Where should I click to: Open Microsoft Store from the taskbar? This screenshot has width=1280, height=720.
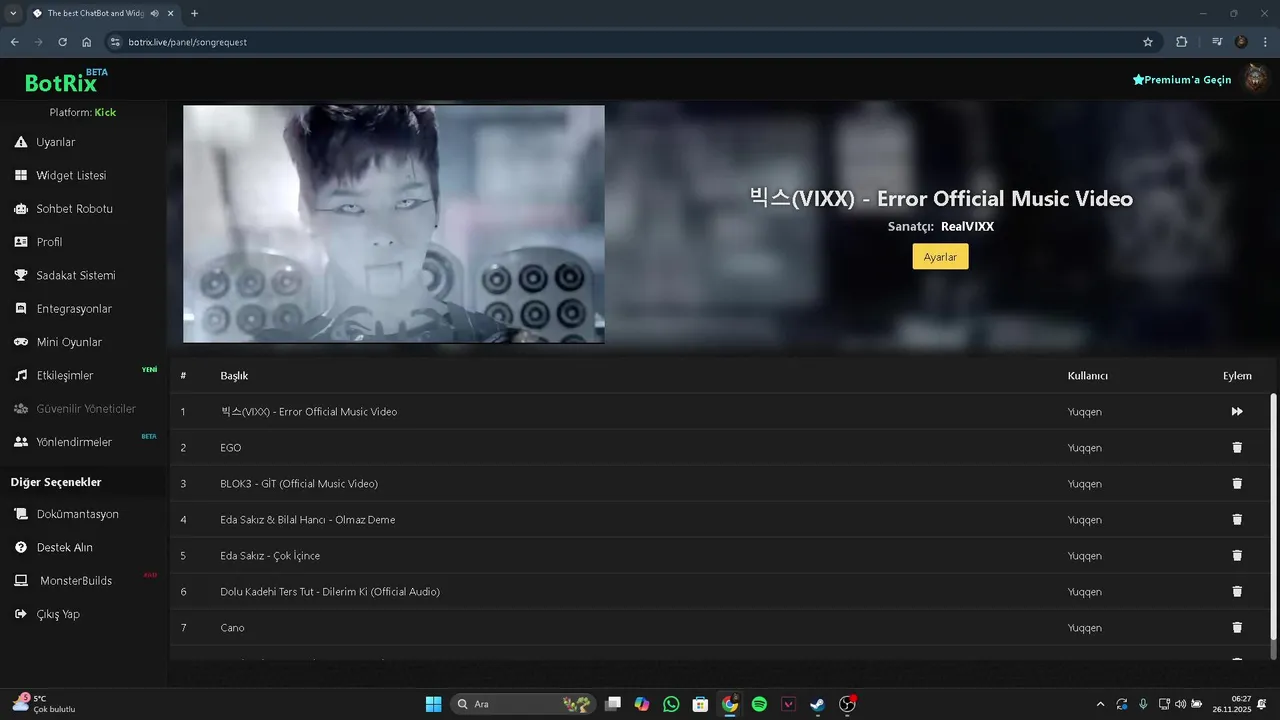(x=700, y=704)
